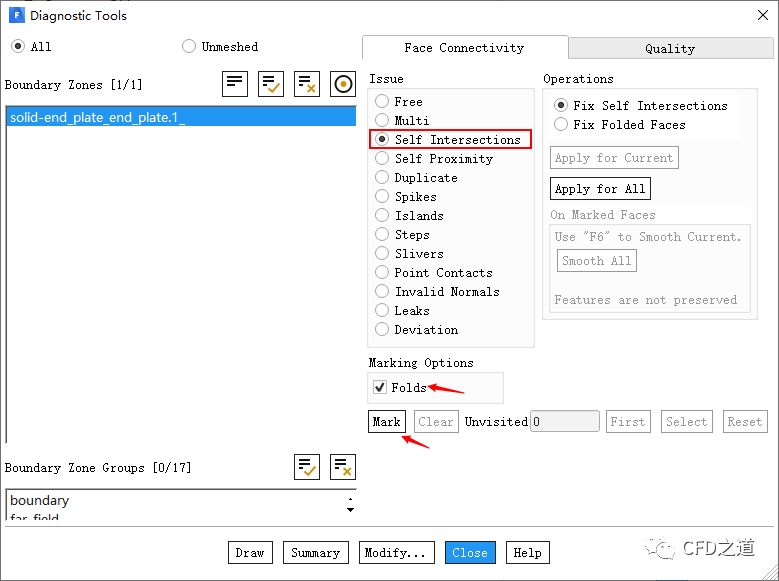Choose the Slivers issue option
The height and width of the screenshot is (581, 779).
point(382,253)
